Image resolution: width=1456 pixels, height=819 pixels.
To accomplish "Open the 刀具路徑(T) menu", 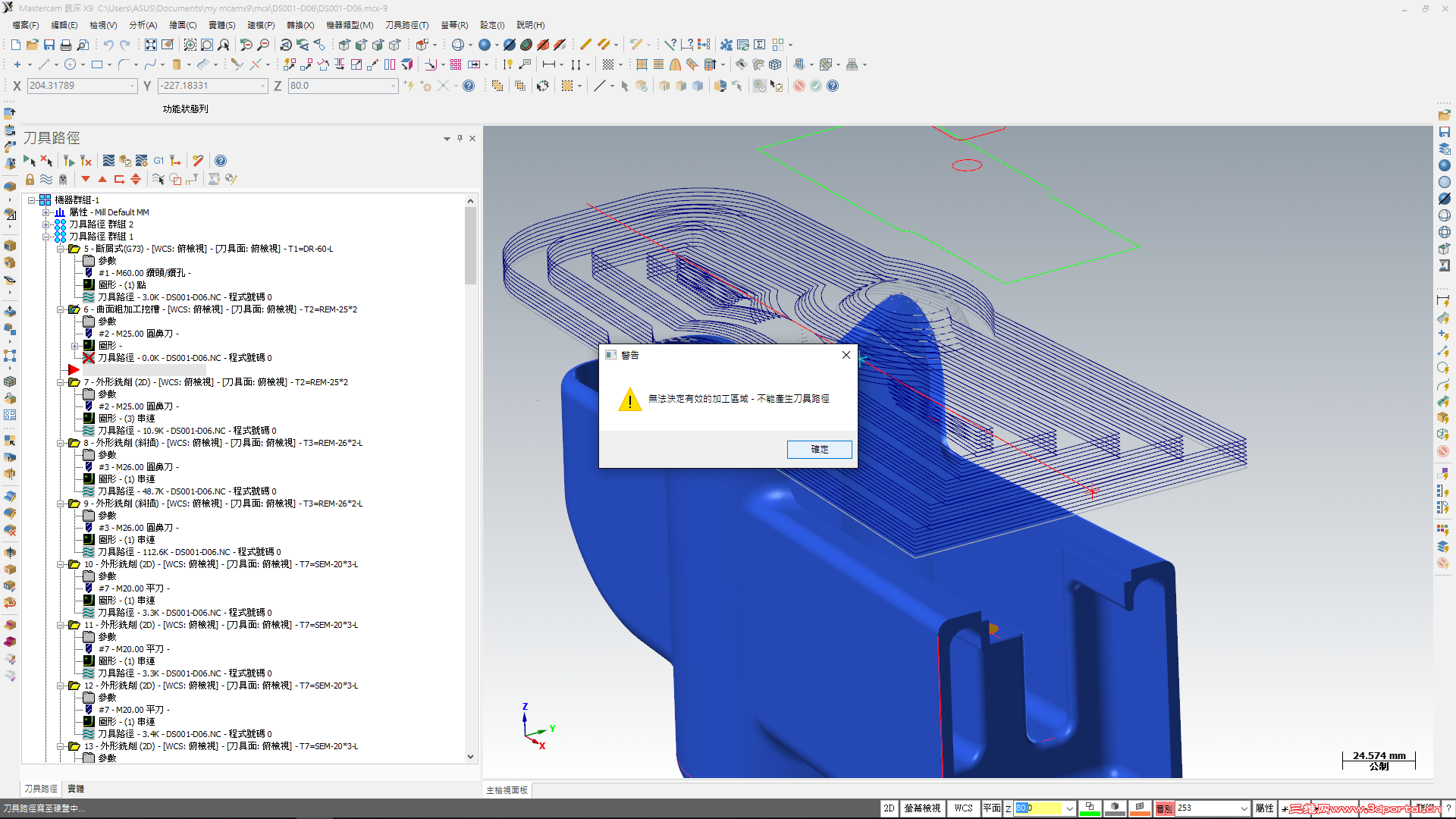I will [x=406, y=25].
